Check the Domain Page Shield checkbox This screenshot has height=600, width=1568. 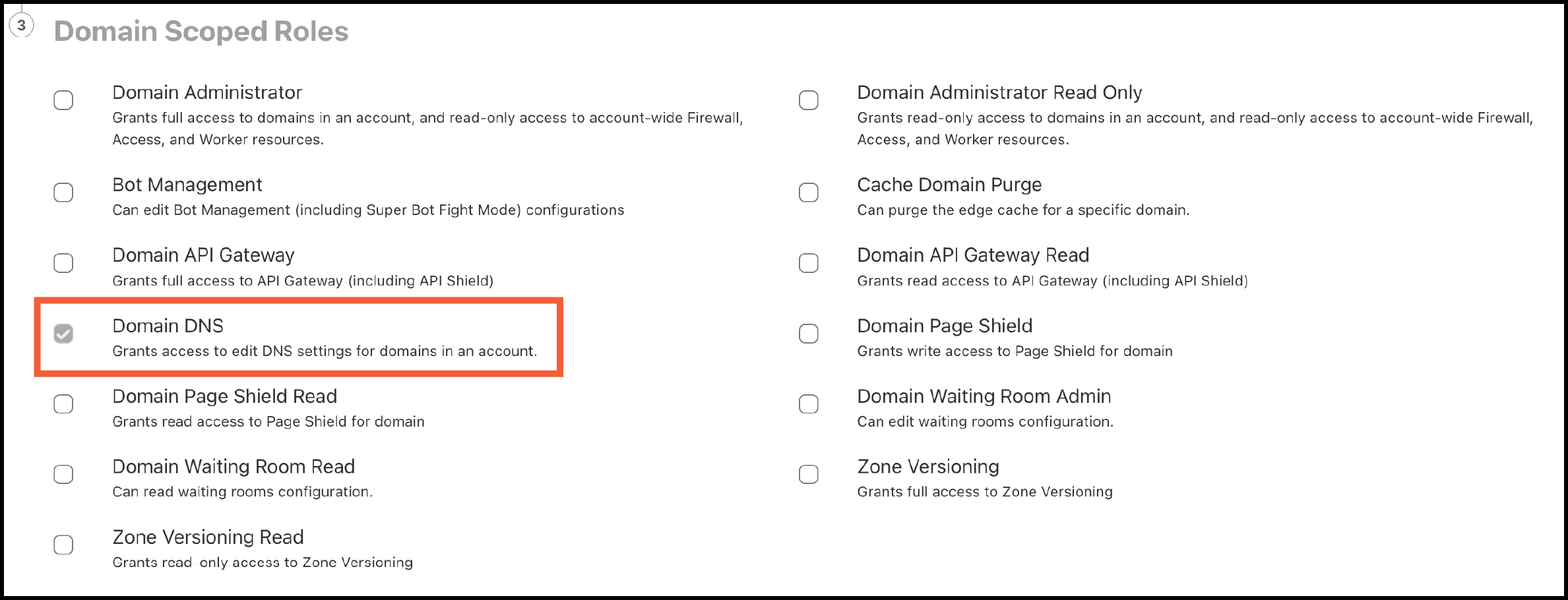(x=808, y=334)
